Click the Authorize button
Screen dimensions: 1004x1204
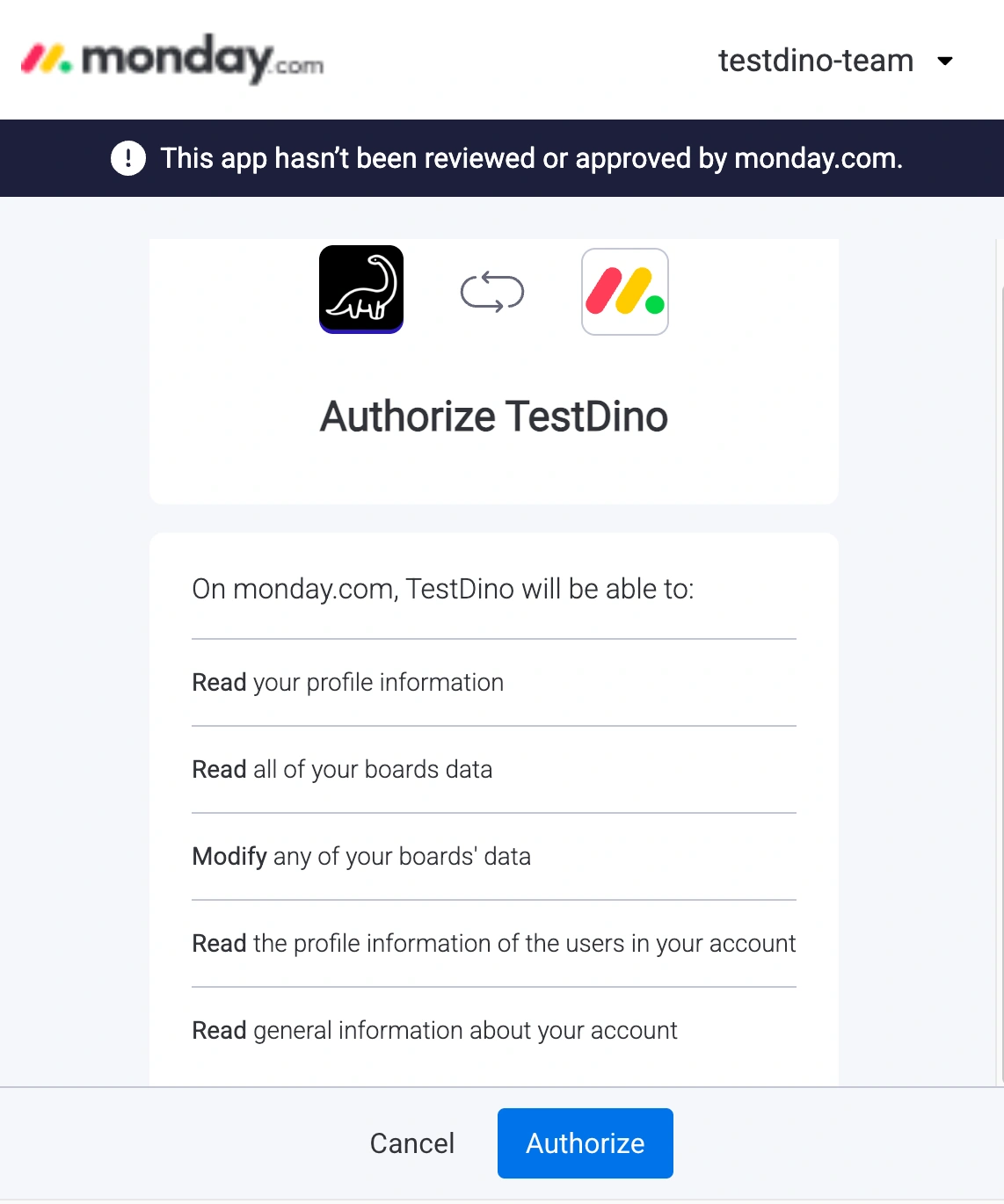coord(585,1142)
